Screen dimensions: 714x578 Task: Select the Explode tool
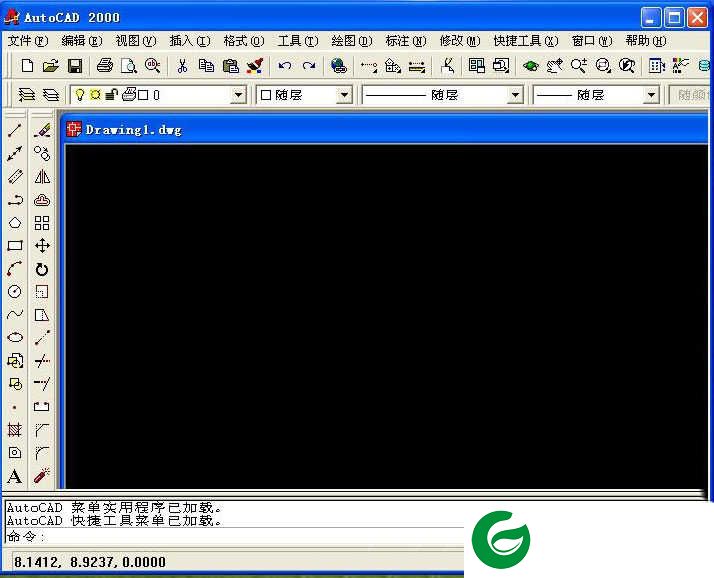[42, 476]
